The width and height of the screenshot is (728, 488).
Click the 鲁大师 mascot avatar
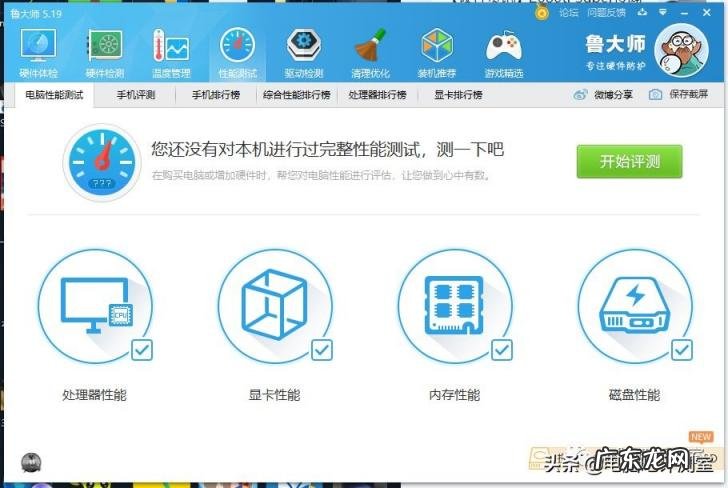click(681, 50)
